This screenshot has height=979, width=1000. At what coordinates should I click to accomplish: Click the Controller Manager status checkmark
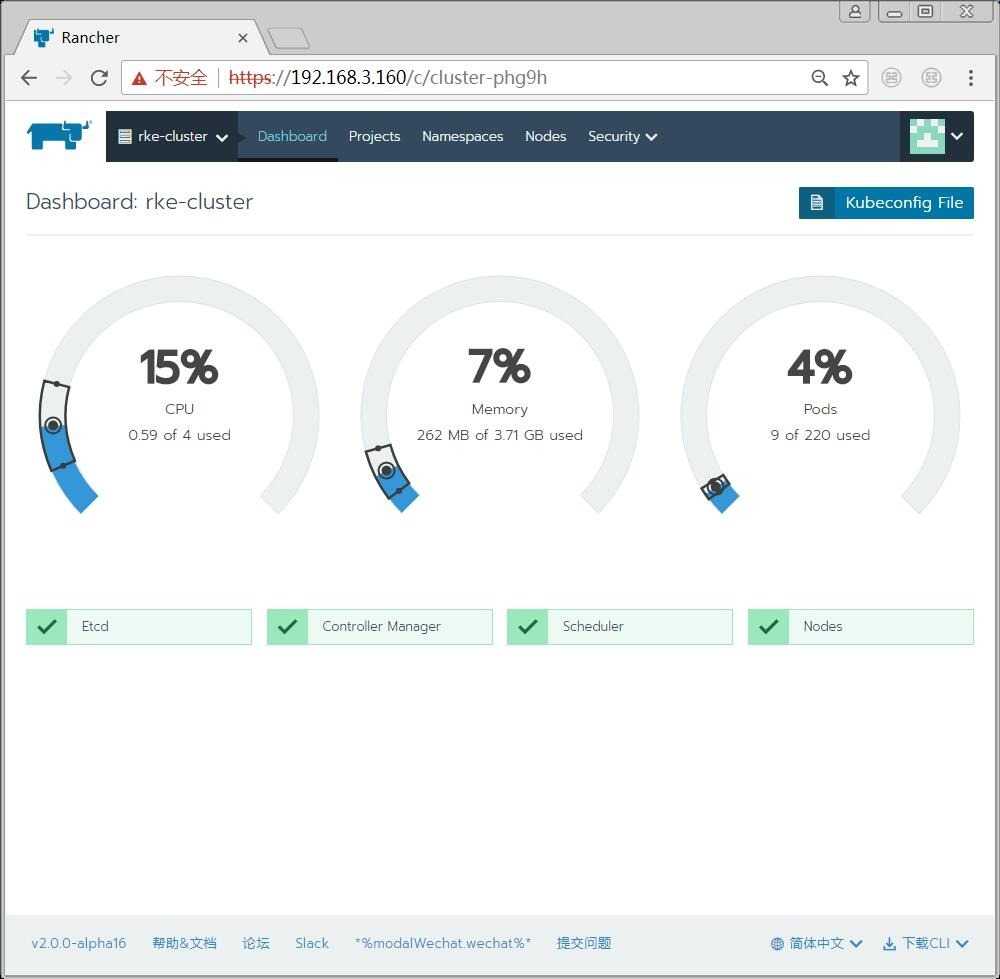(x=288, y=626)
